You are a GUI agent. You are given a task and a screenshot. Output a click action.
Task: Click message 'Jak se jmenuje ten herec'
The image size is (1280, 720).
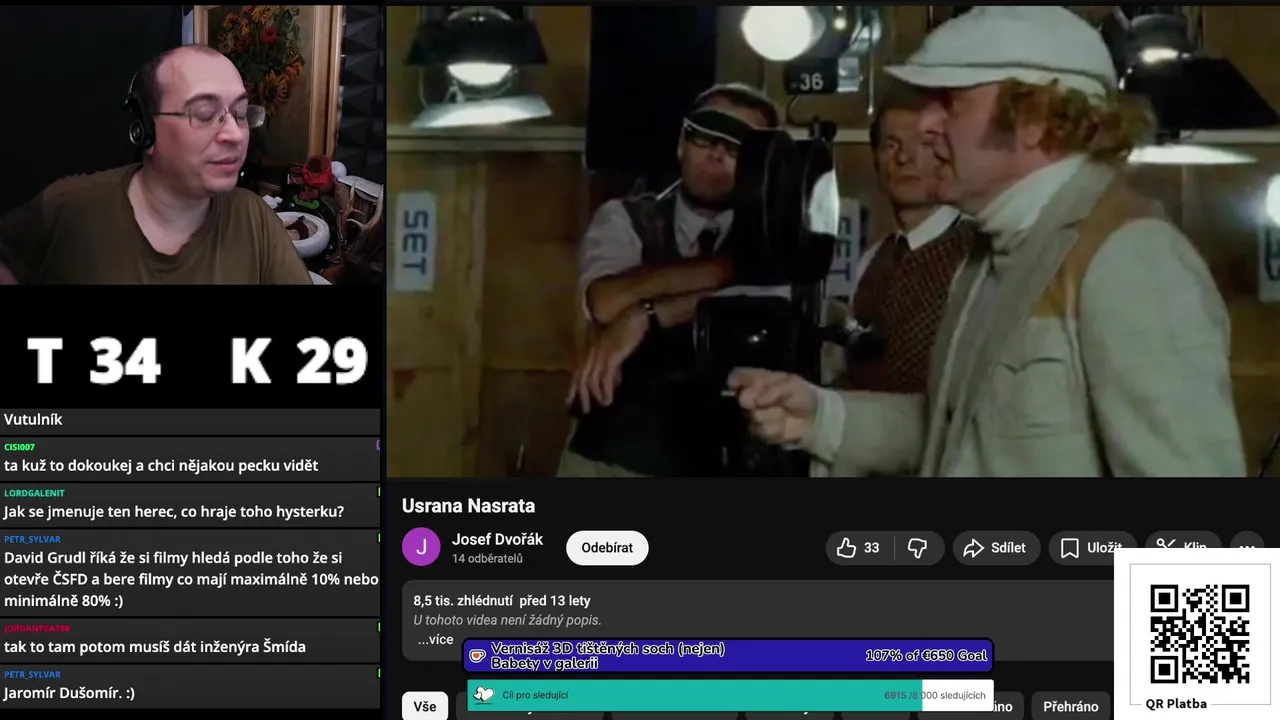coord(174,511)
